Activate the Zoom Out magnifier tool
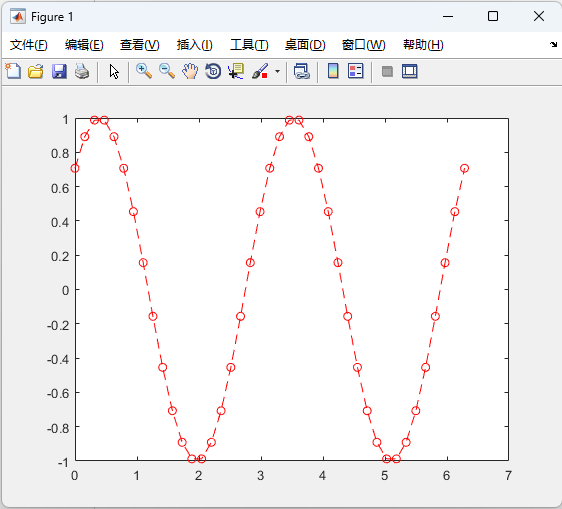This screenshot has height=509, width=562. coord(167,71)
